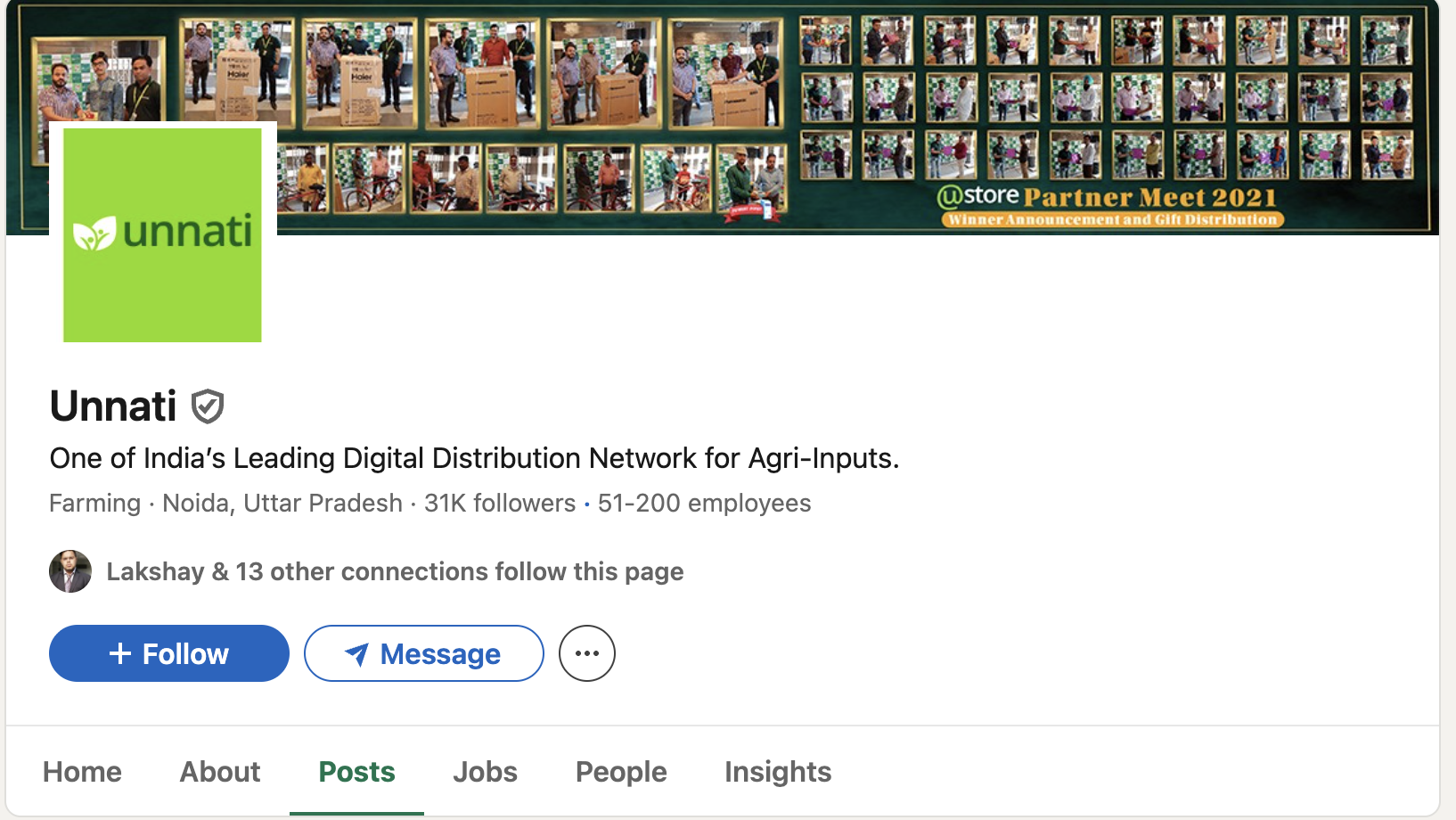Image resolution: width=1456 pixels, height=820 pixels.
Task: Open connections who follow this page
Action: (x=395, y=571)
